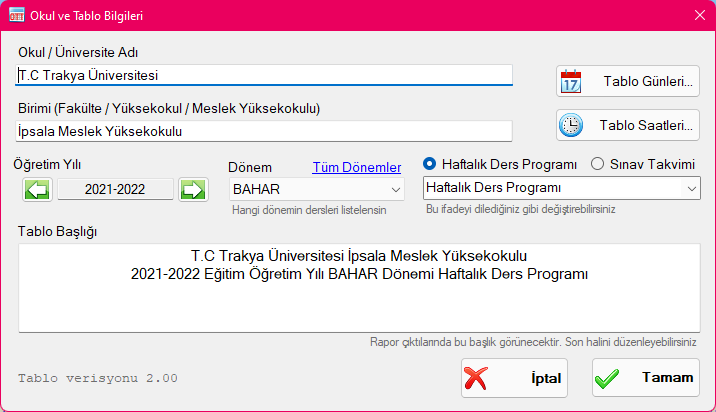Click the Okul / Üniversite Adı text field
716x412 pixels.
pyautogui.click(x=264, y=75)
